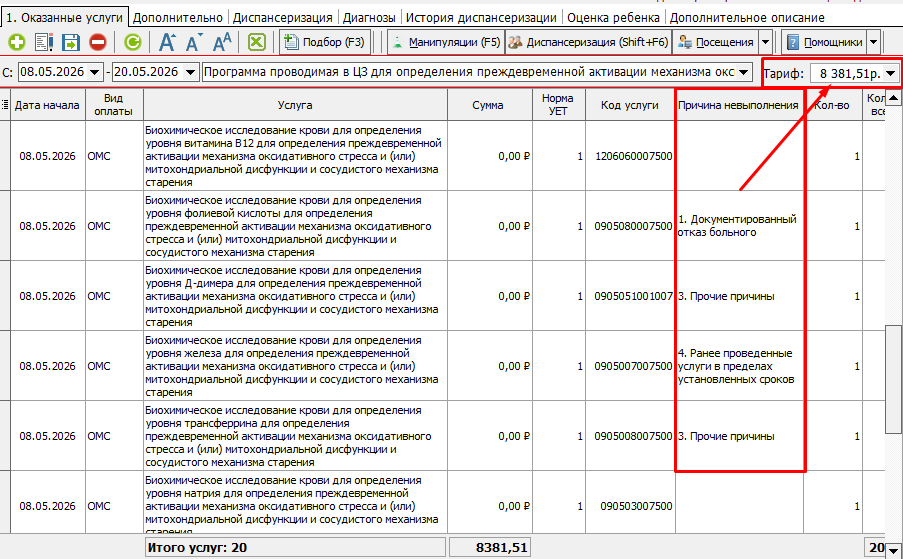Screen dimensions: 903x559
Task: Add a new service with green plus icon
Action: [17, 42]
